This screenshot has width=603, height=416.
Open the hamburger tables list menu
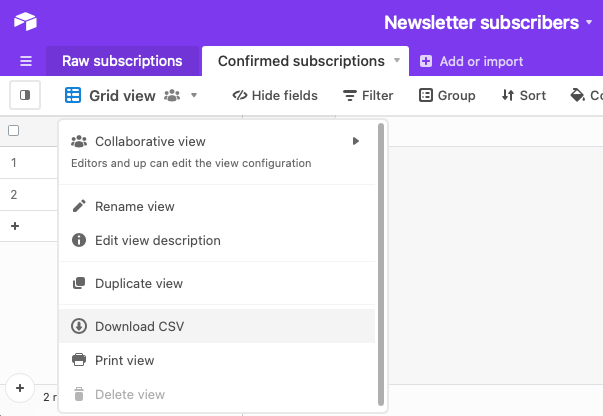(26, 61)
